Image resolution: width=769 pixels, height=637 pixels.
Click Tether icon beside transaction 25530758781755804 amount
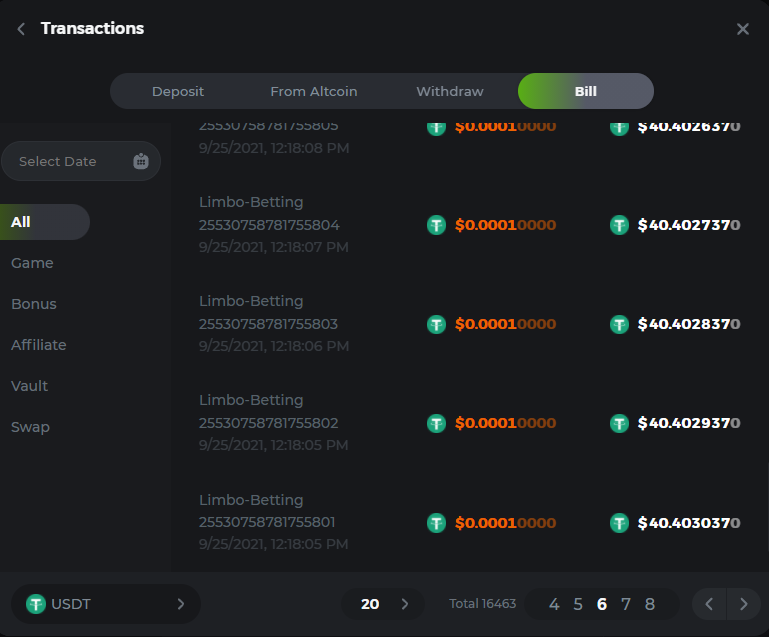click(436, 226)
